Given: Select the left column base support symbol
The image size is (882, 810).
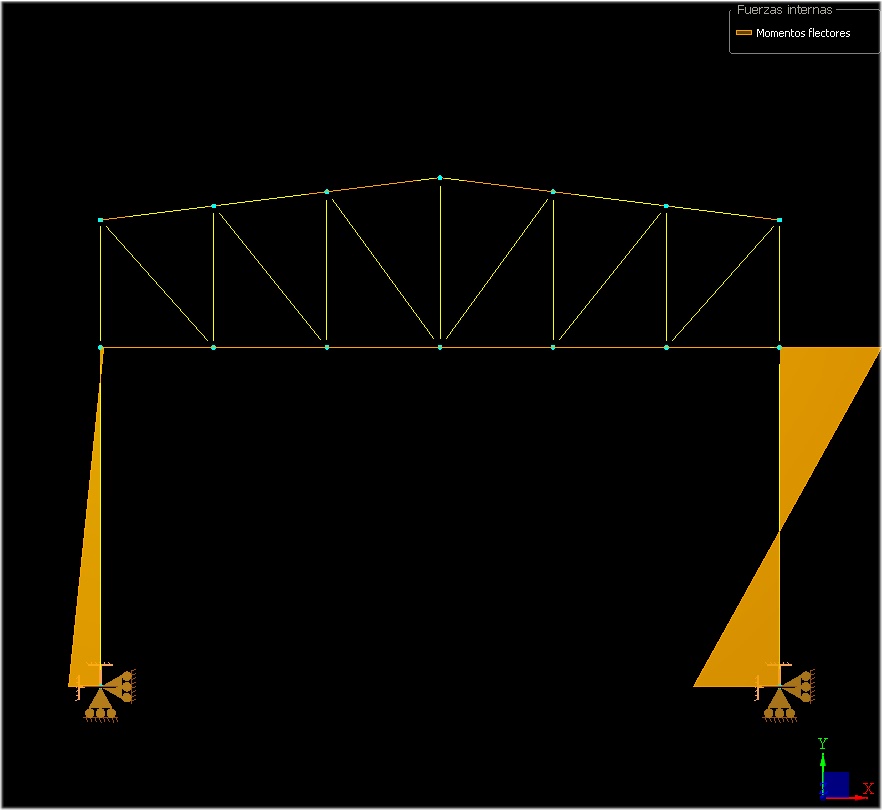Looking at the screenshot, I should point(105,693).
